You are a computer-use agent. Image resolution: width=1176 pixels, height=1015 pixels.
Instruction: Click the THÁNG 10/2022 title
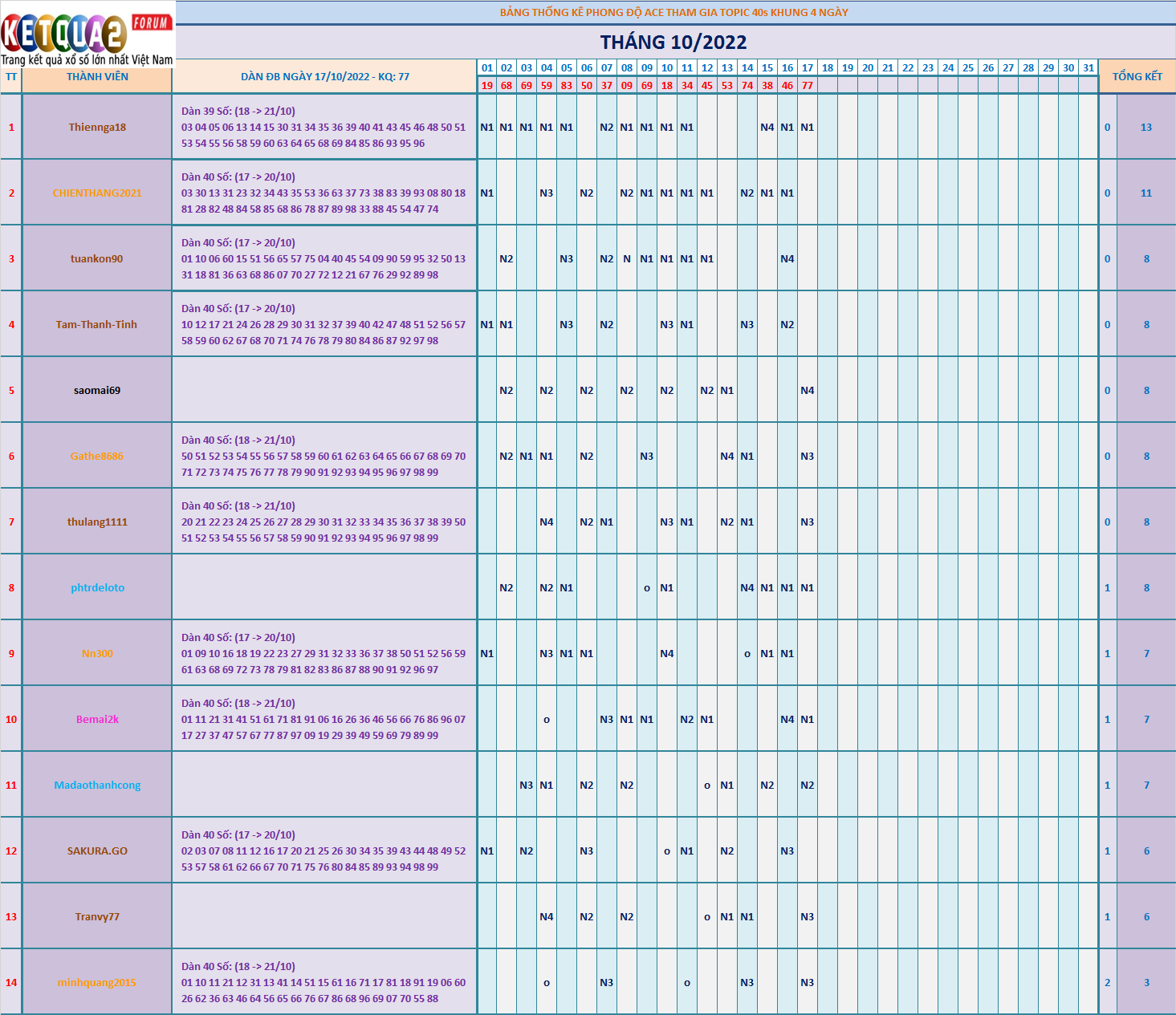coord(673,43)
